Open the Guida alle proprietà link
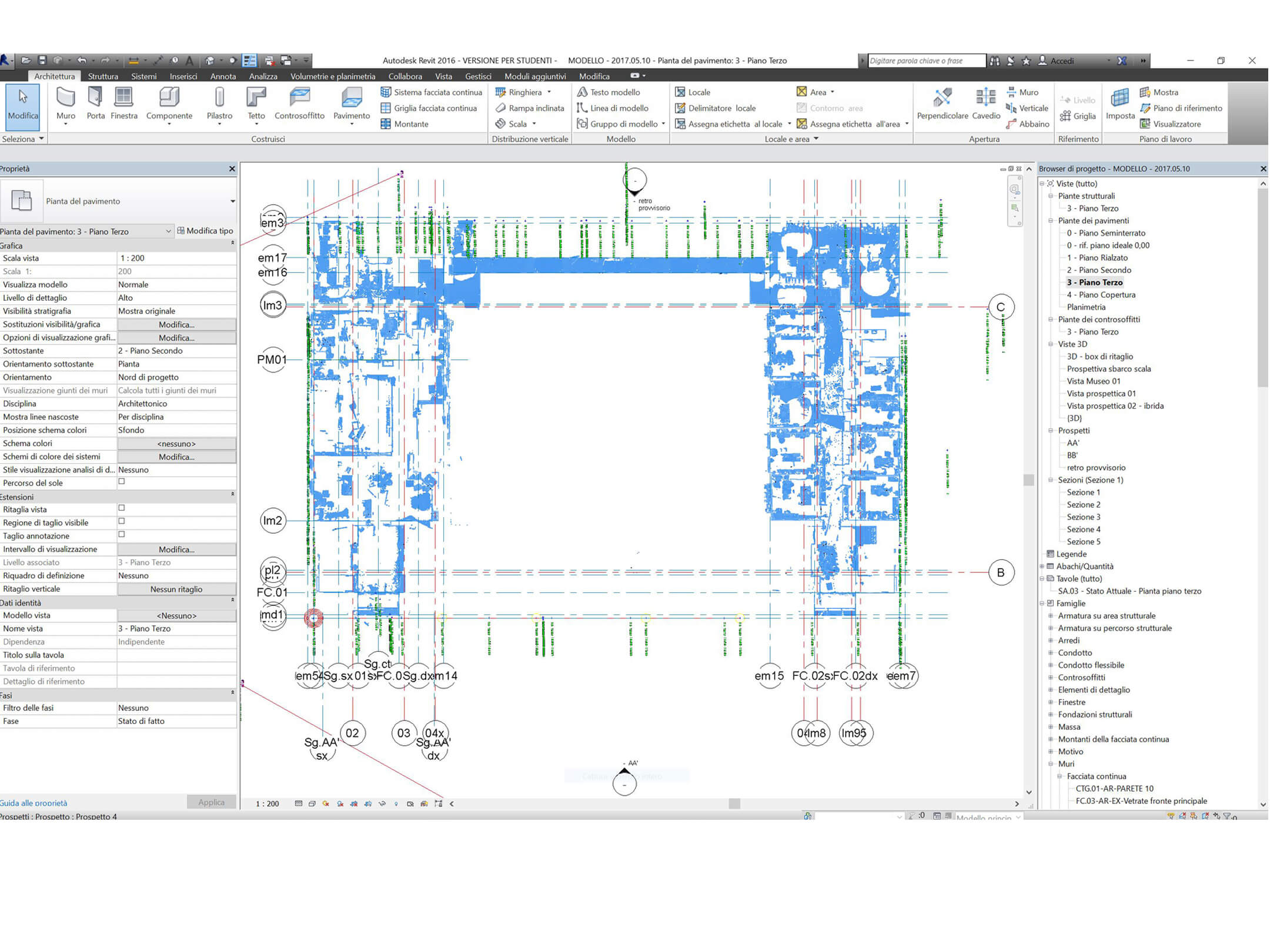 coord(34,803)
